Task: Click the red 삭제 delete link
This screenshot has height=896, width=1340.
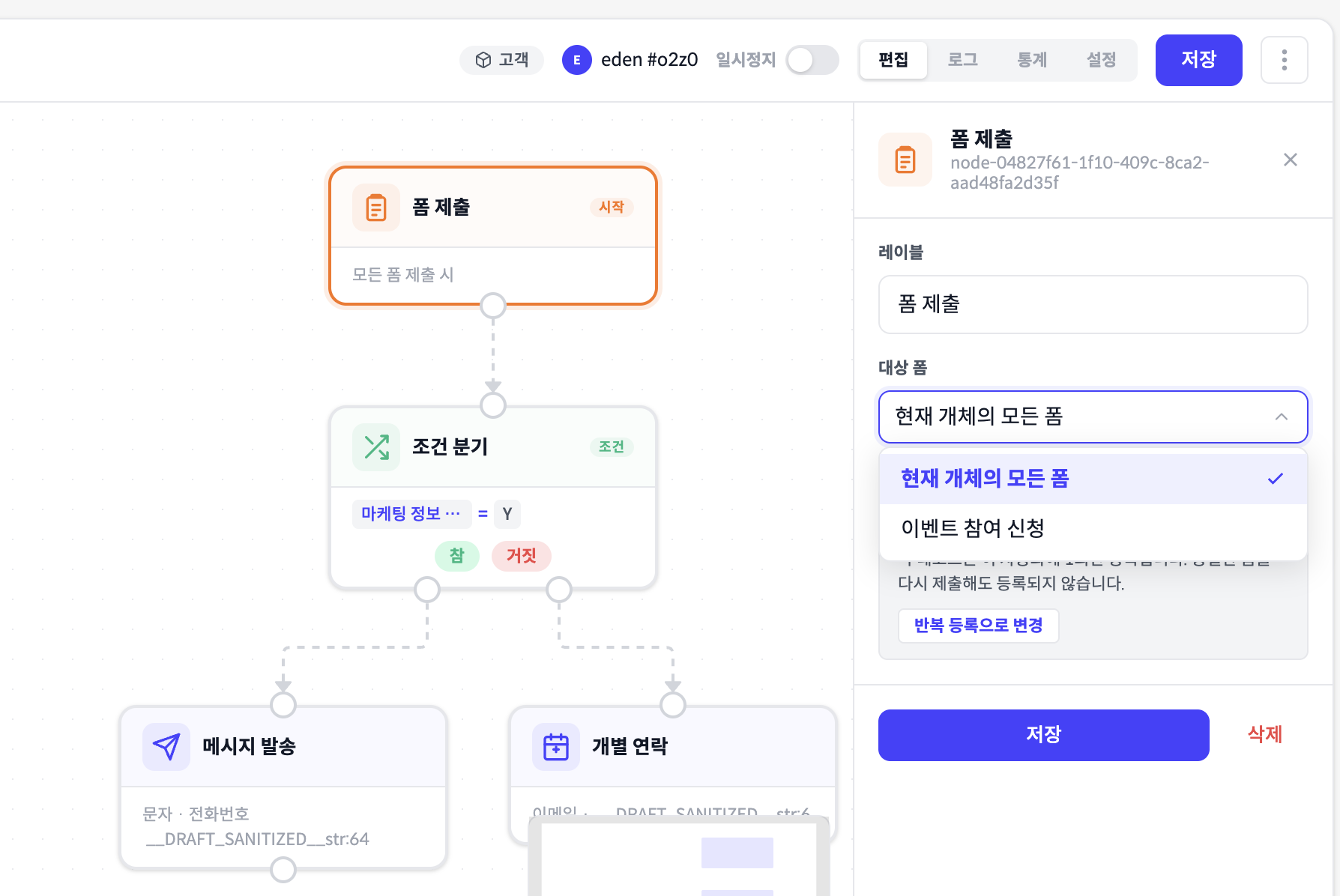Action: pos(1264,734)
